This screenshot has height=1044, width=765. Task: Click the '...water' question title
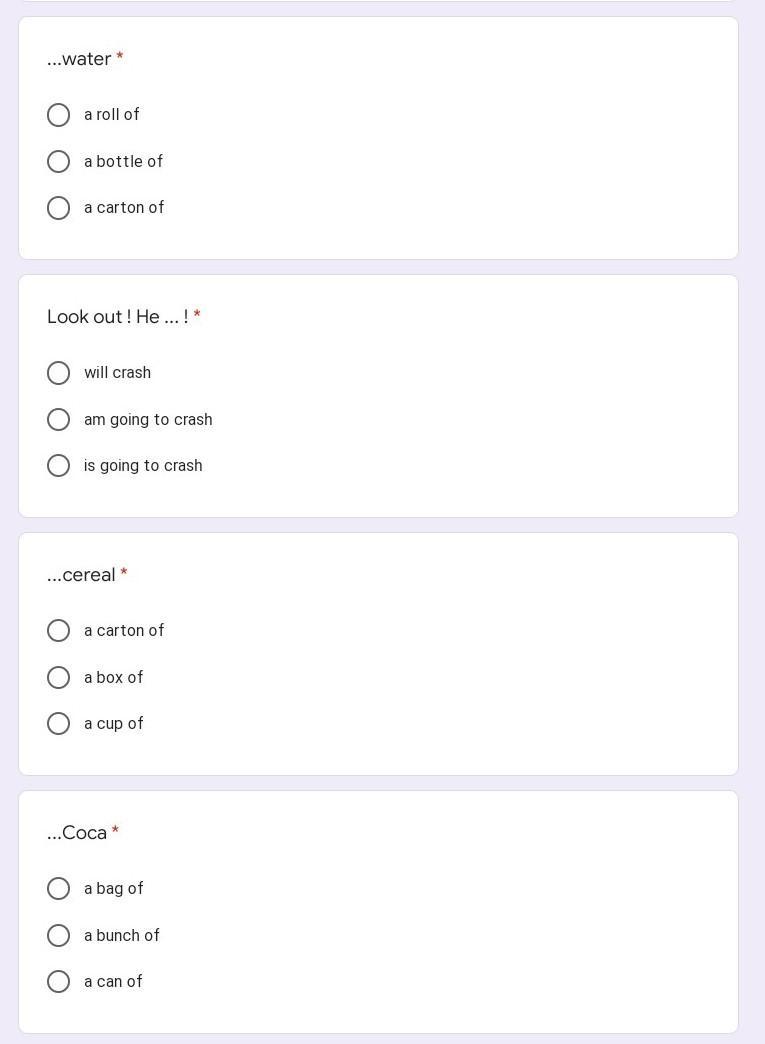79,59
